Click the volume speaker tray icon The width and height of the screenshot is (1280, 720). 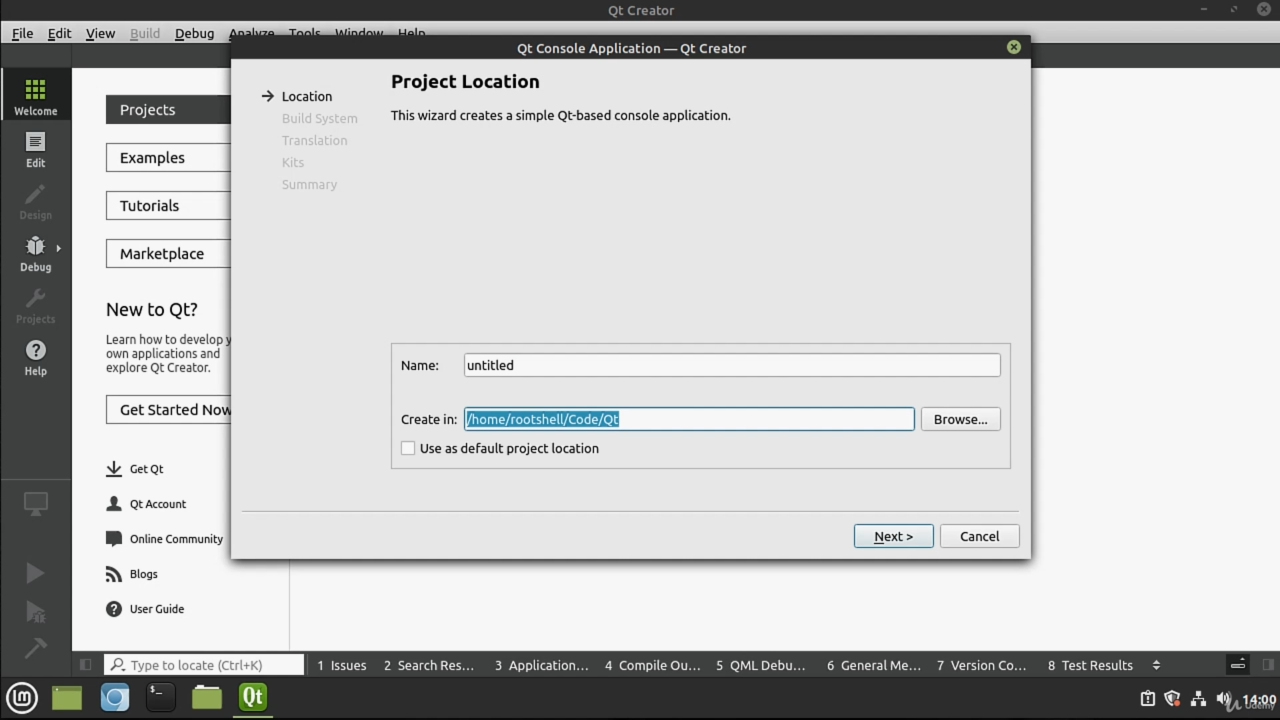tap(1224, 699)
